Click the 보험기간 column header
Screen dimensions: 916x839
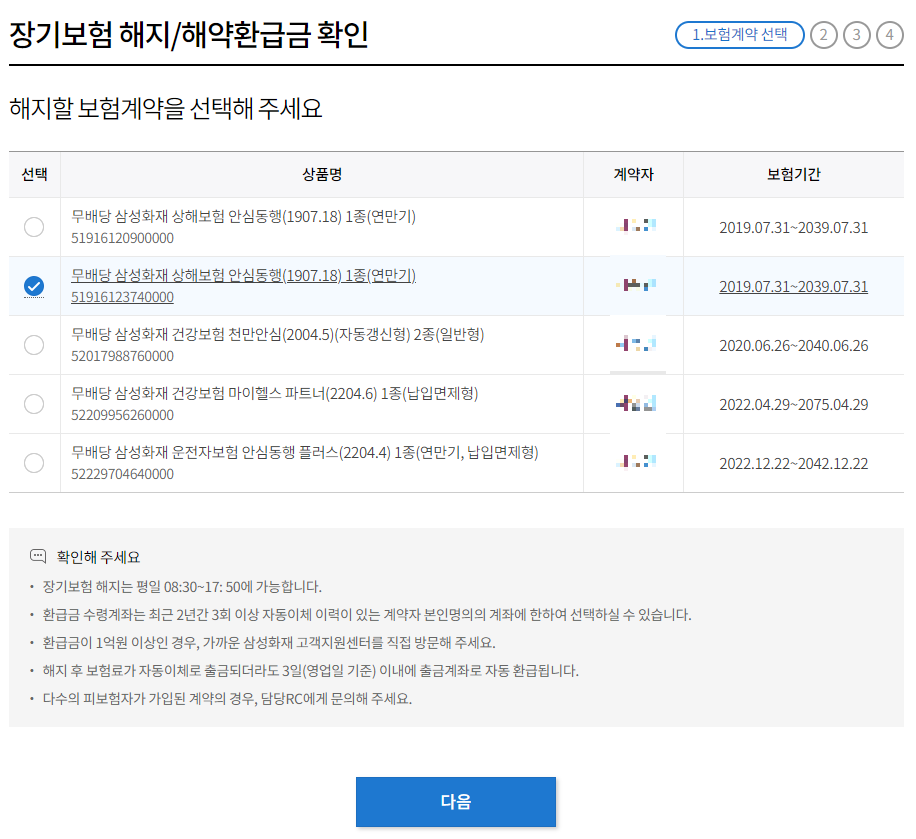pyautogui.click(x=793, y=174)
